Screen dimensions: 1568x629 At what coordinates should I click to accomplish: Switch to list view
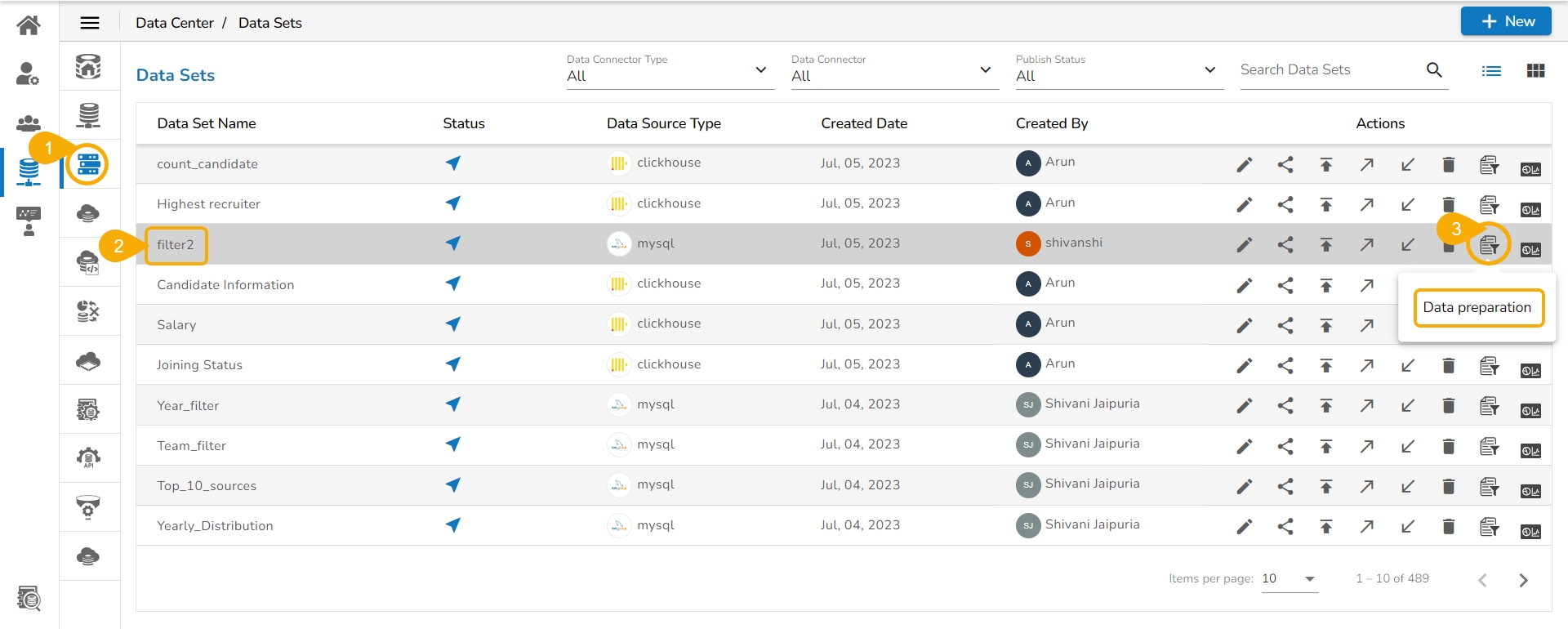point(1491,71)
